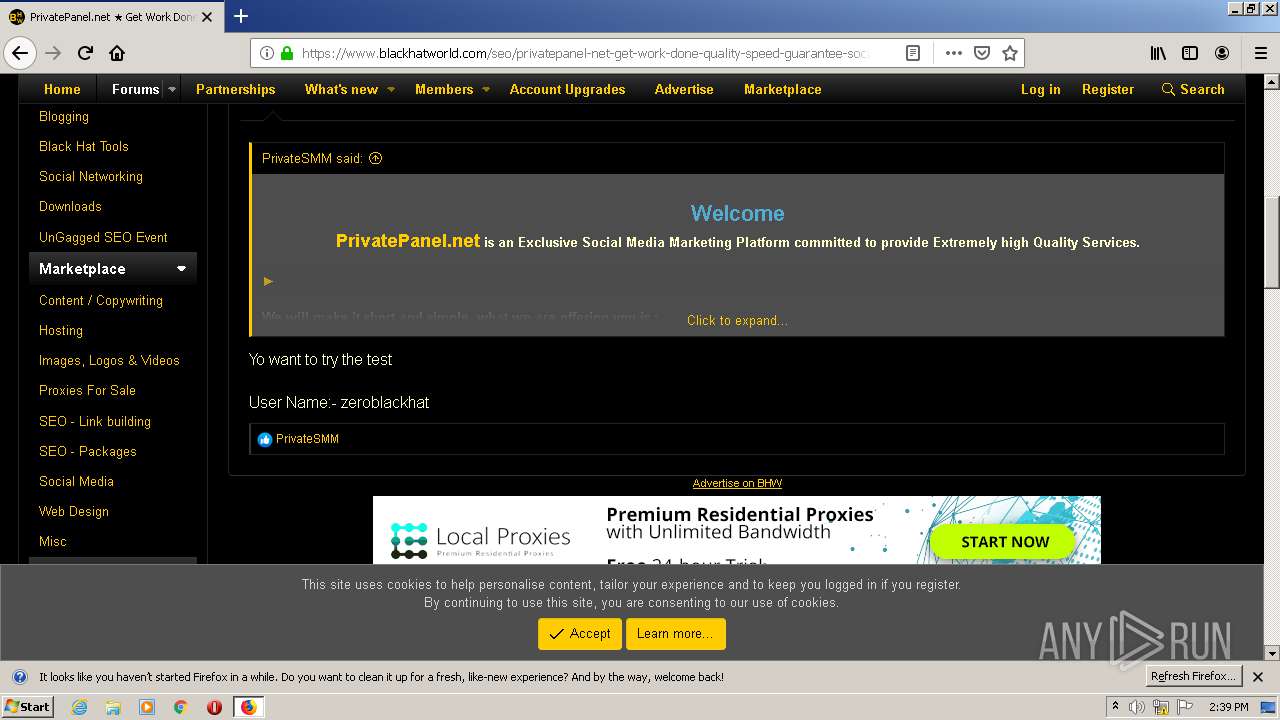Open the Advertise menu item

point(684,89)
